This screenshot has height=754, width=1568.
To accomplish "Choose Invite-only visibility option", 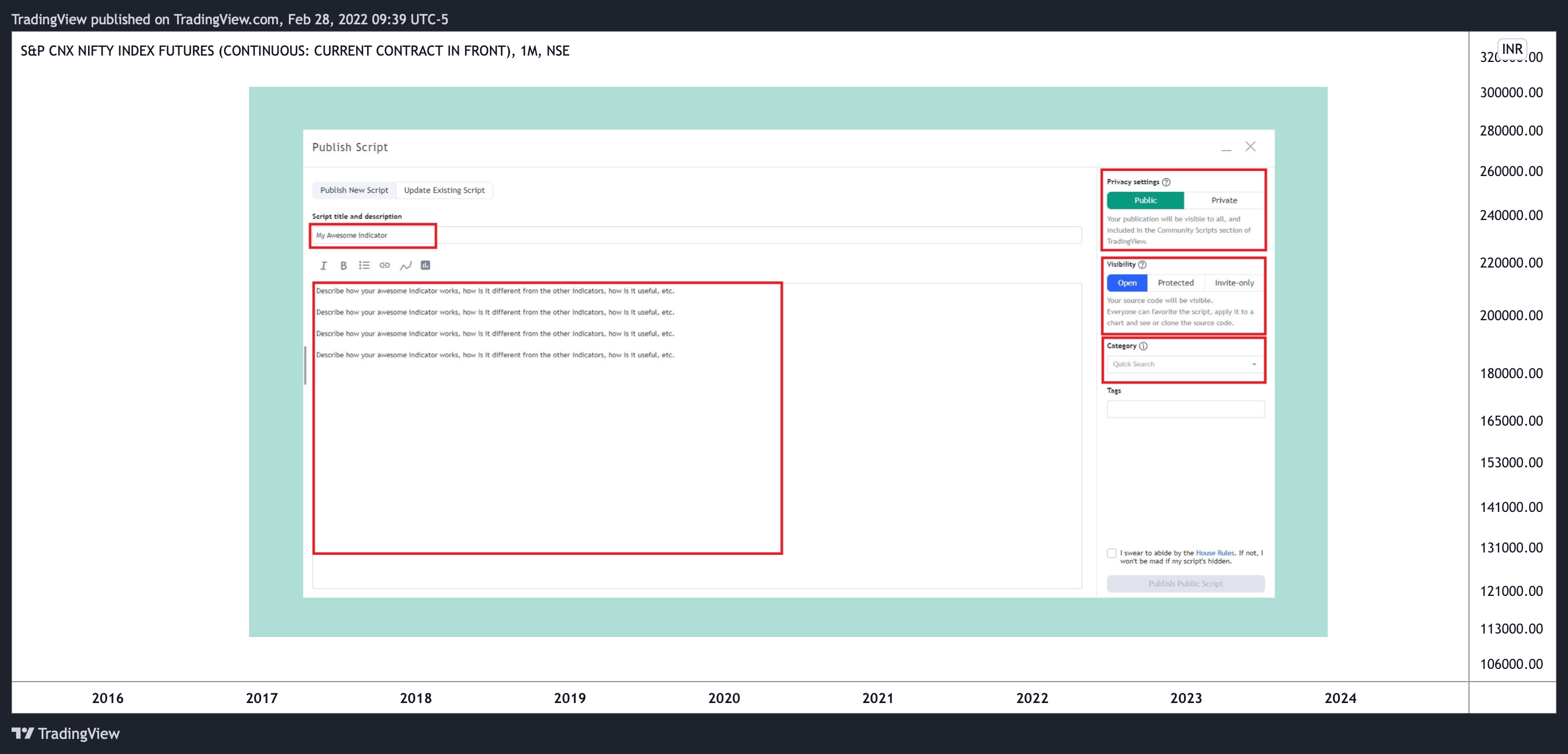I will 1234,283.
